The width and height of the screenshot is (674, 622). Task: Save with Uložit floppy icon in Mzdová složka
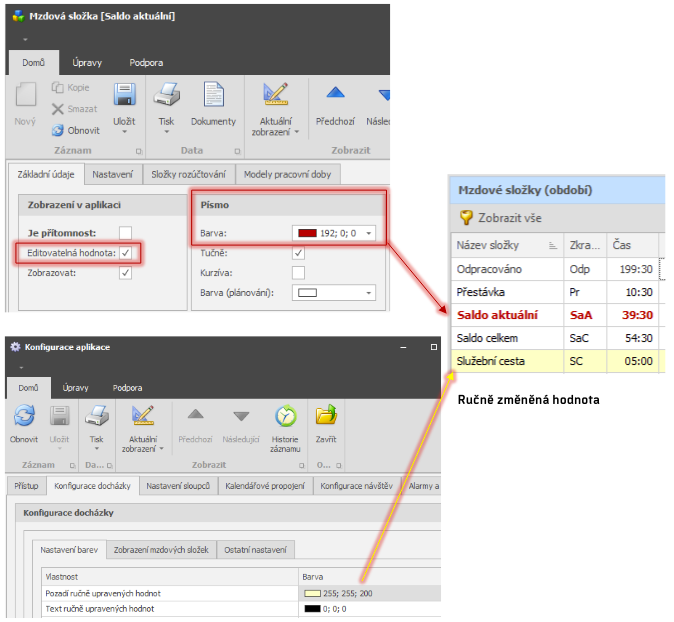(x=125, y=95)
